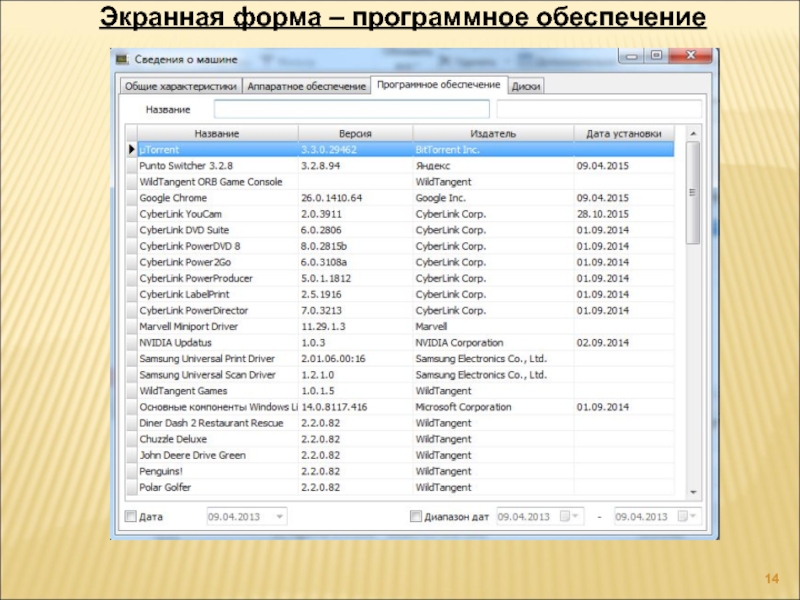Open the Дата date picker dropdown
Image resolution: width=800 pixels, height=600 pixels.
point(277,517)
